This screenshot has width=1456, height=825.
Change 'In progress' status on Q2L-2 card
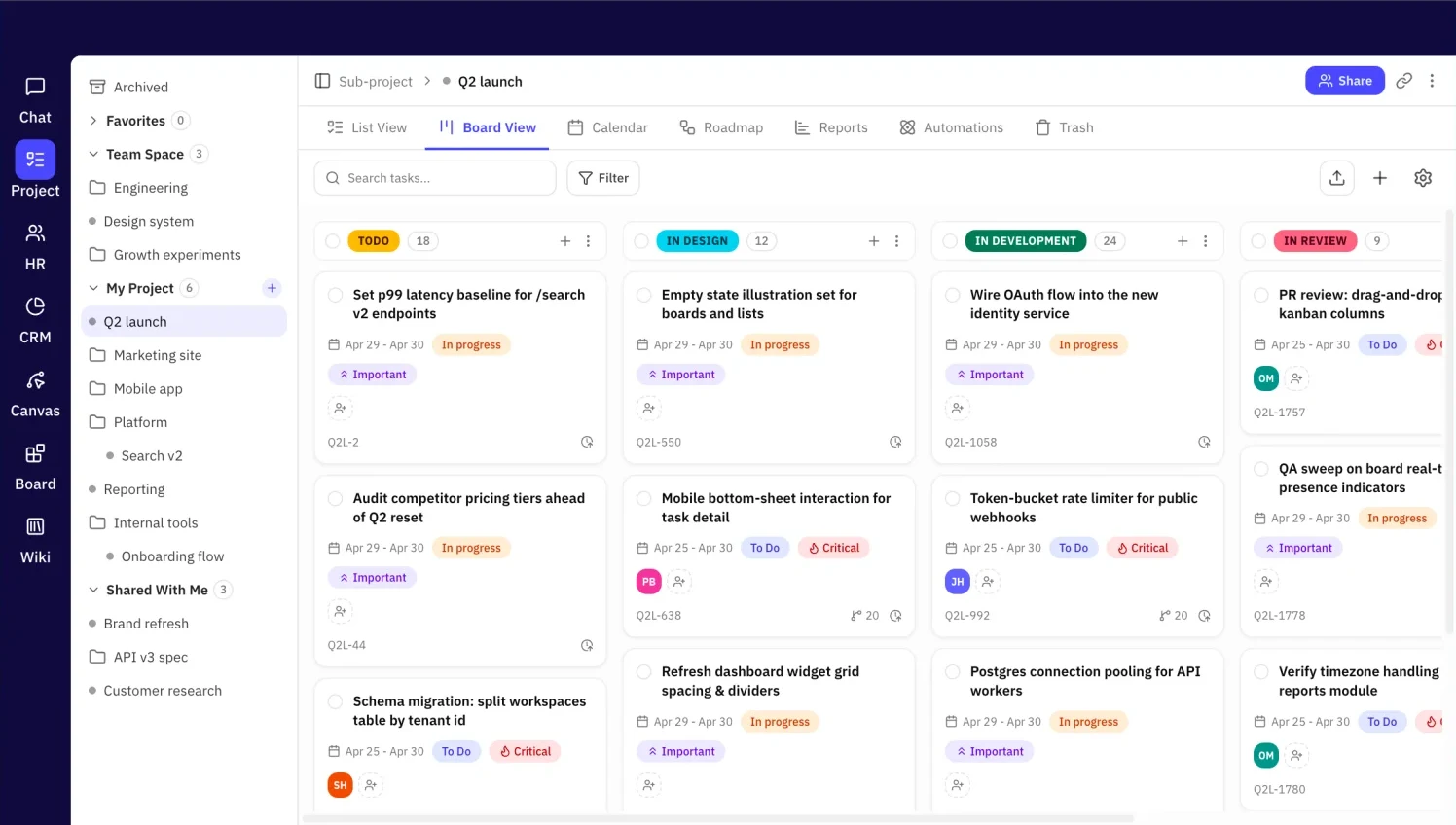tap(471, 344)
